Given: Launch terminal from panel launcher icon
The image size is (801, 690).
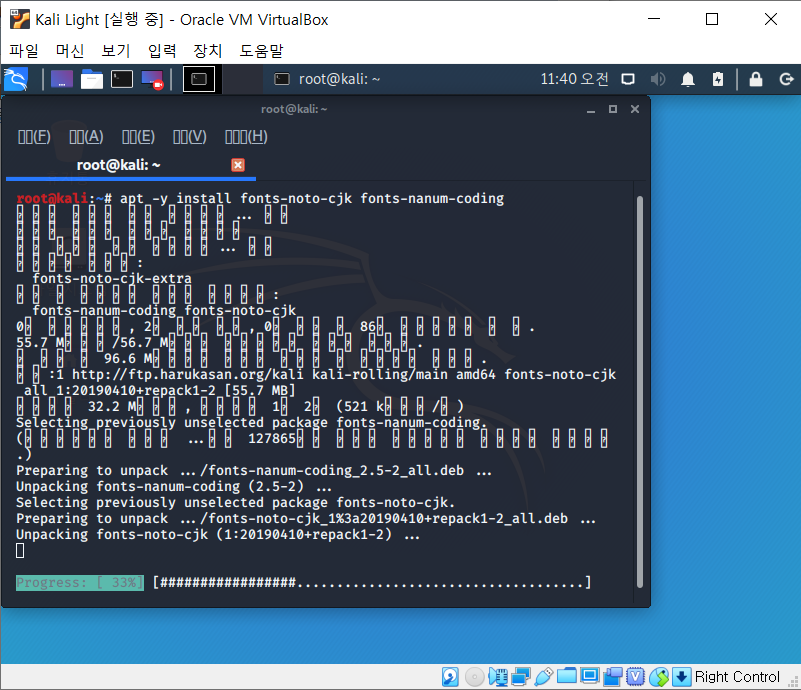Looking at the screenshot, I should [122, 79].
